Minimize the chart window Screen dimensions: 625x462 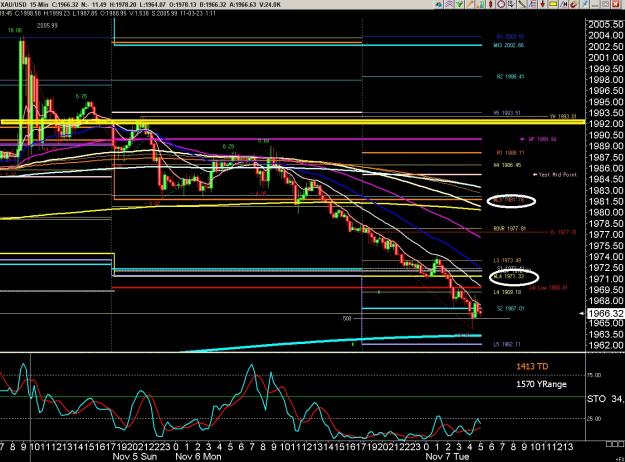(596, 4)
